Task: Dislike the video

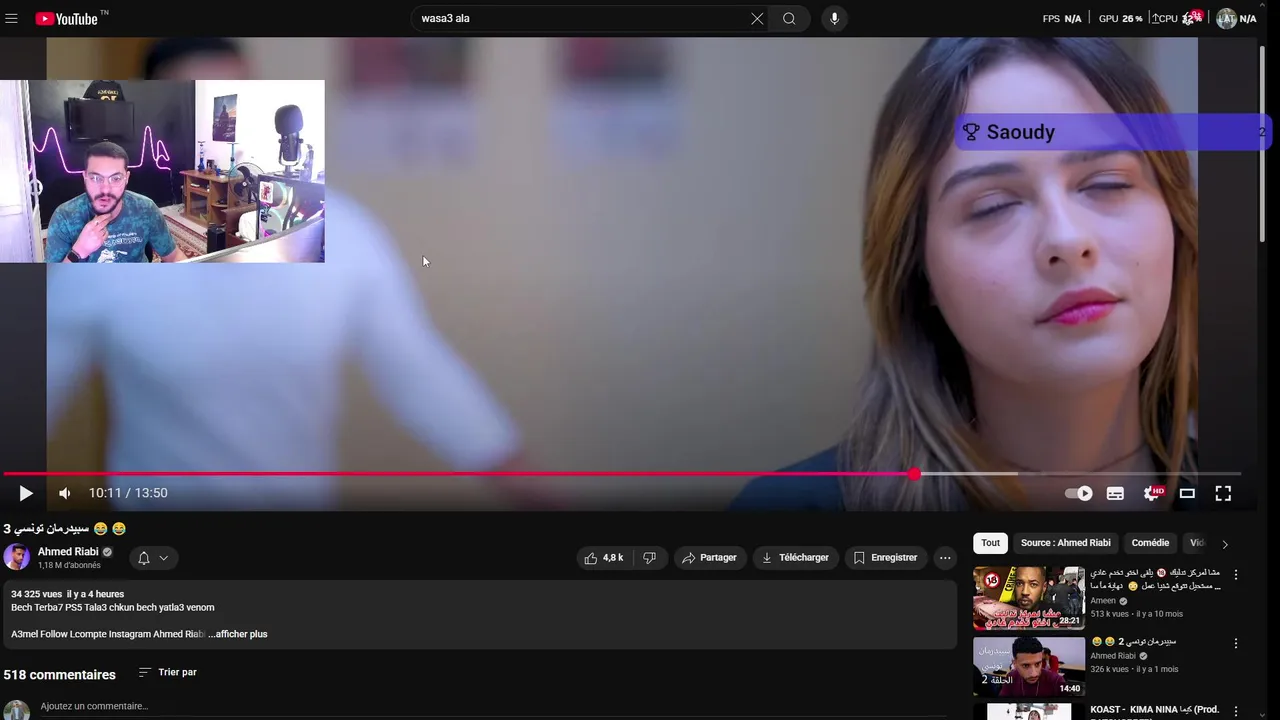Action: [649, 558]
